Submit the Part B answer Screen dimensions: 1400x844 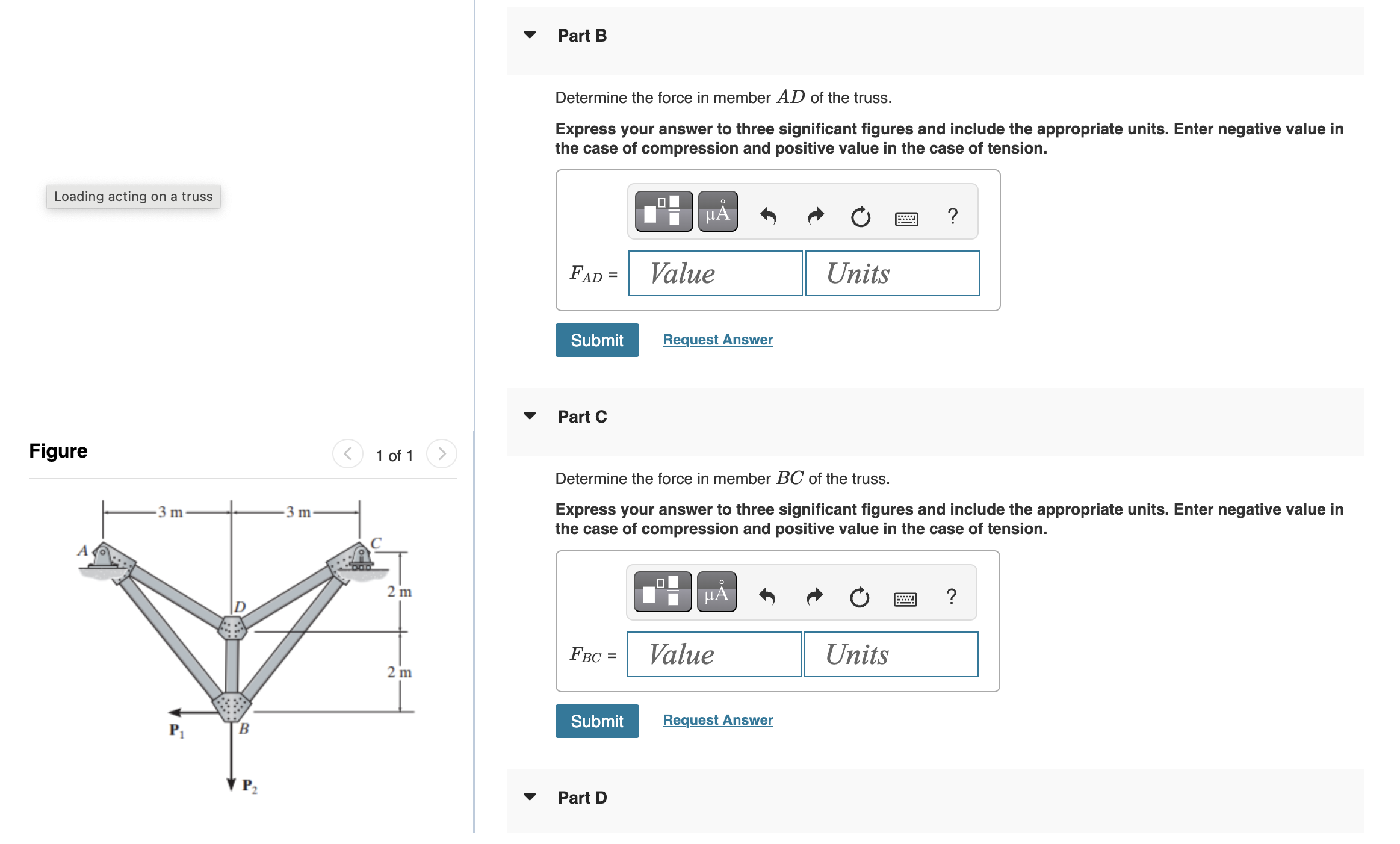596,340
